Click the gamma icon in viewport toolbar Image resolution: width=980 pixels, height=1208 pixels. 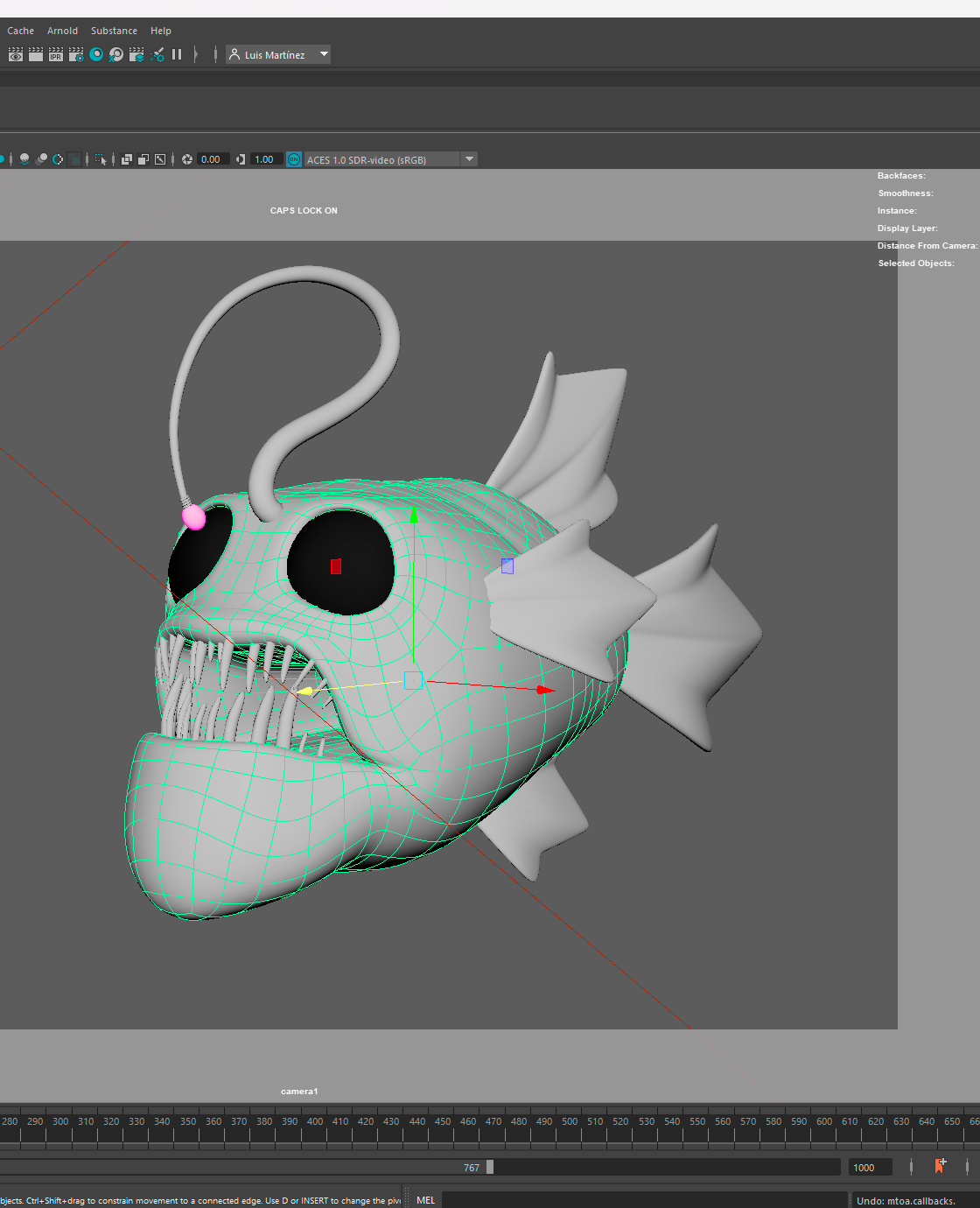[x=241, y=159]
